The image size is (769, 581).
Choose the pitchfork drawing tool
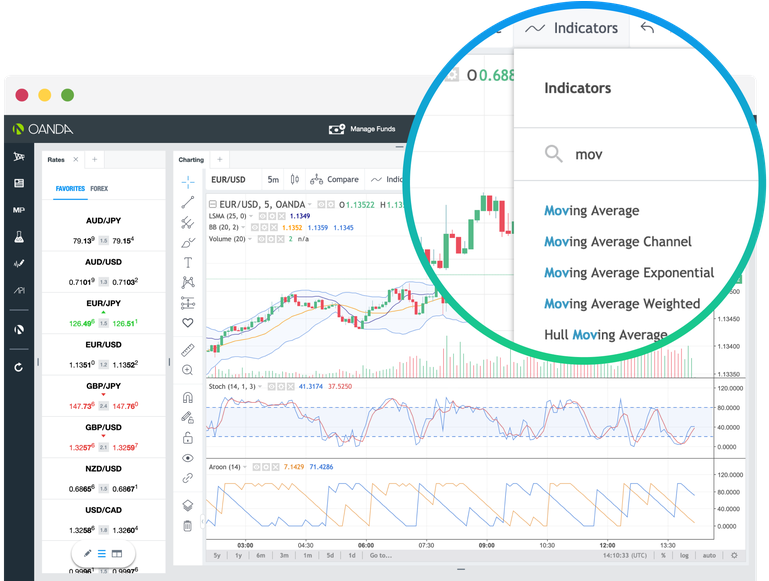(188, 223)
